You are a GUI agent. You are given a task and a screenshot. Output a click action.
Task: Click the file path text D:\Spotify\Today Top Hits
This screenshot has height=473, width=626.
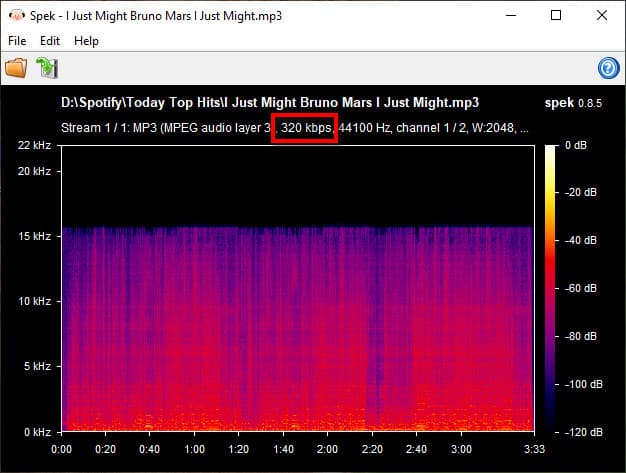141,103
